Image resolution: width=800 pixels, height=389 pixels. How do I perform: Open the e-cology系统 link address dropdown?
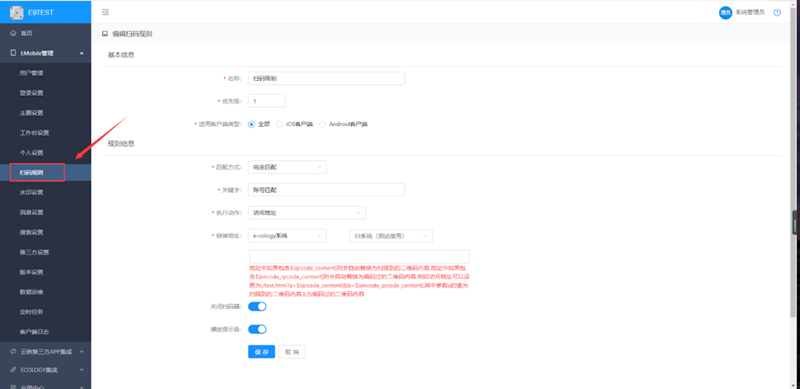click(287, 235)
